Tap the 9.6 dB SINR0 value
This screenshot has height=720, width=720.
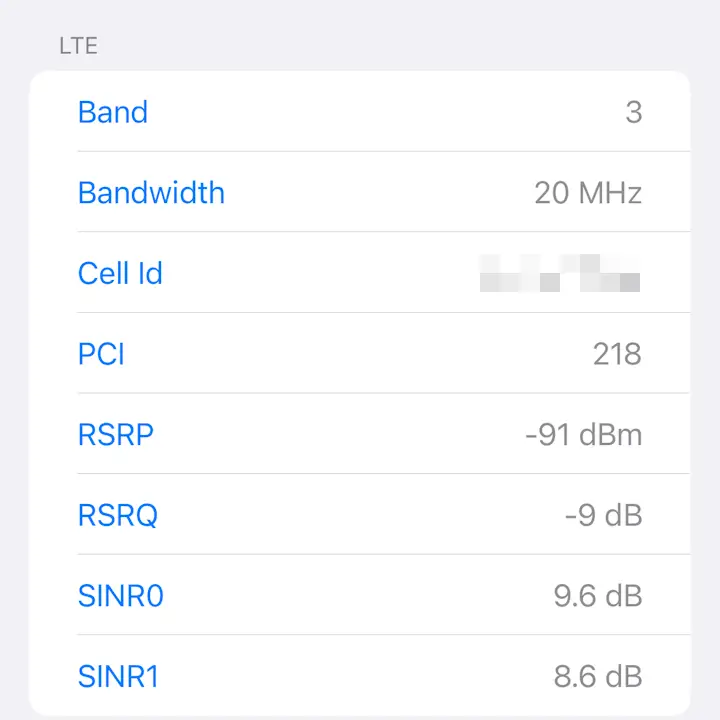pyautogui.click(x=598, y=596)
